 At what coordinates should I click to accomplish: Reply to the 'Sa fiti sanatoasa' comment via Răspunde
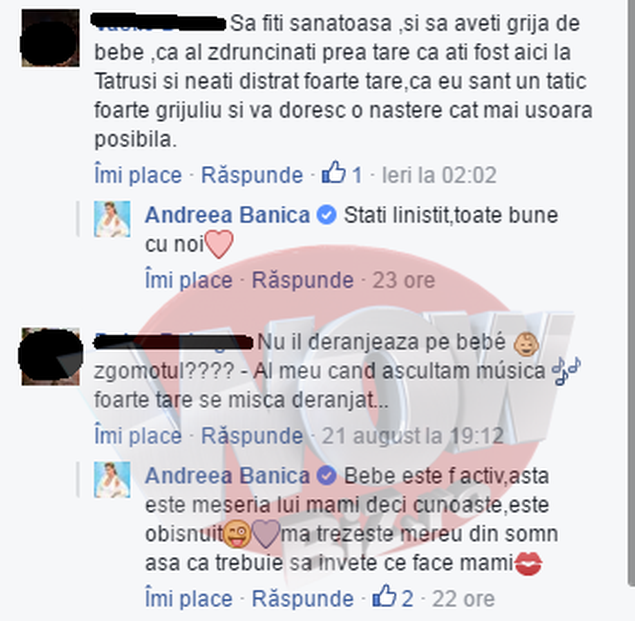pos(252,175)
